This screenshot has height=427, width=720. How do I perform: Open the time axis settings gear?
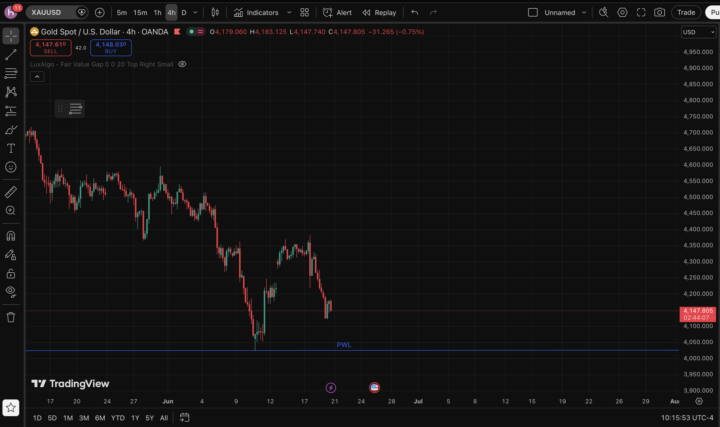(x=699, y=401)
